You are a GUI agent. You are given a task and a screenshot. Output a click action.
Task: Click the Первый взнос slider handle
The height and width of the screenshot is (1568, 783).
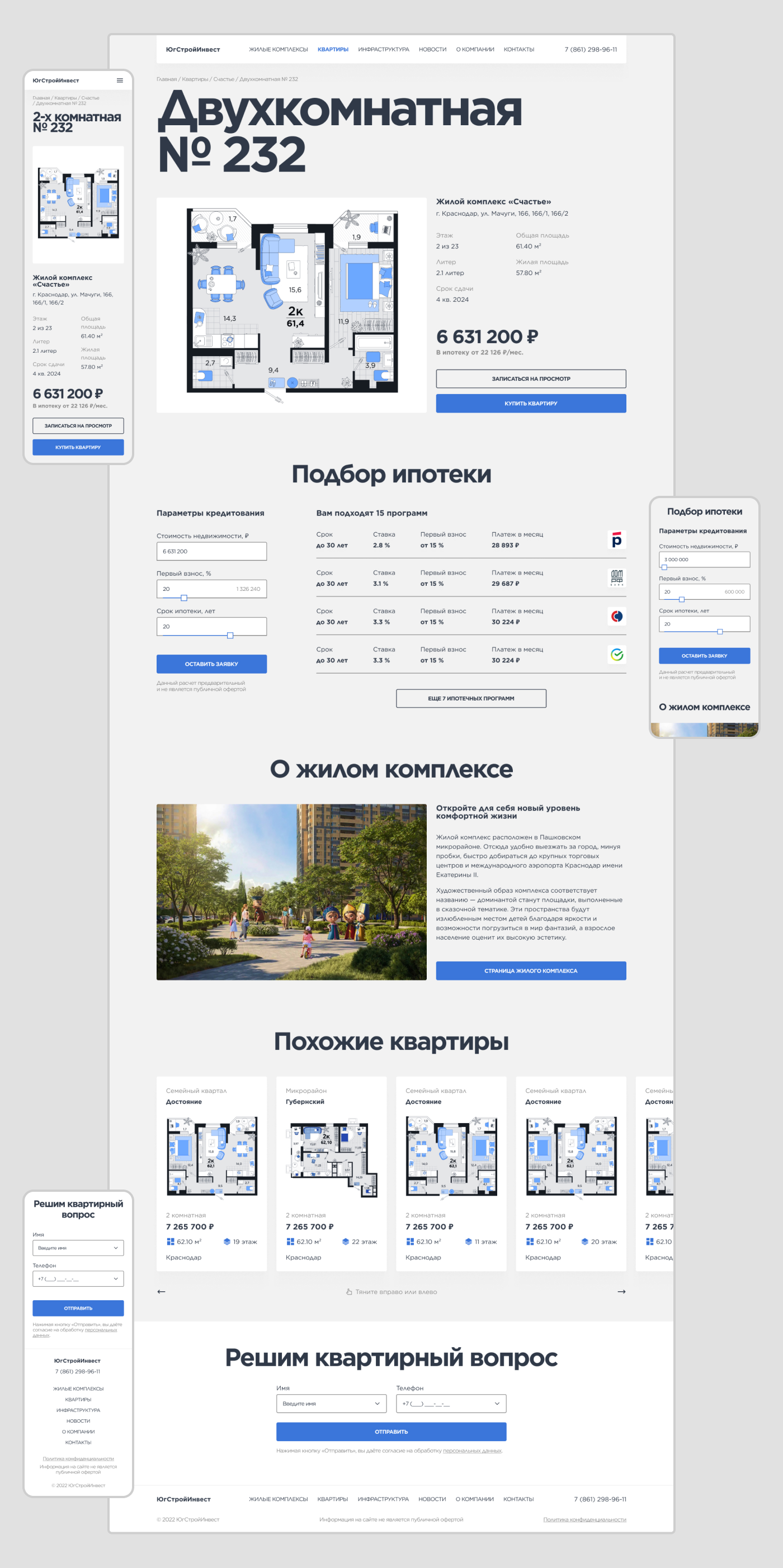pos(184,598)
